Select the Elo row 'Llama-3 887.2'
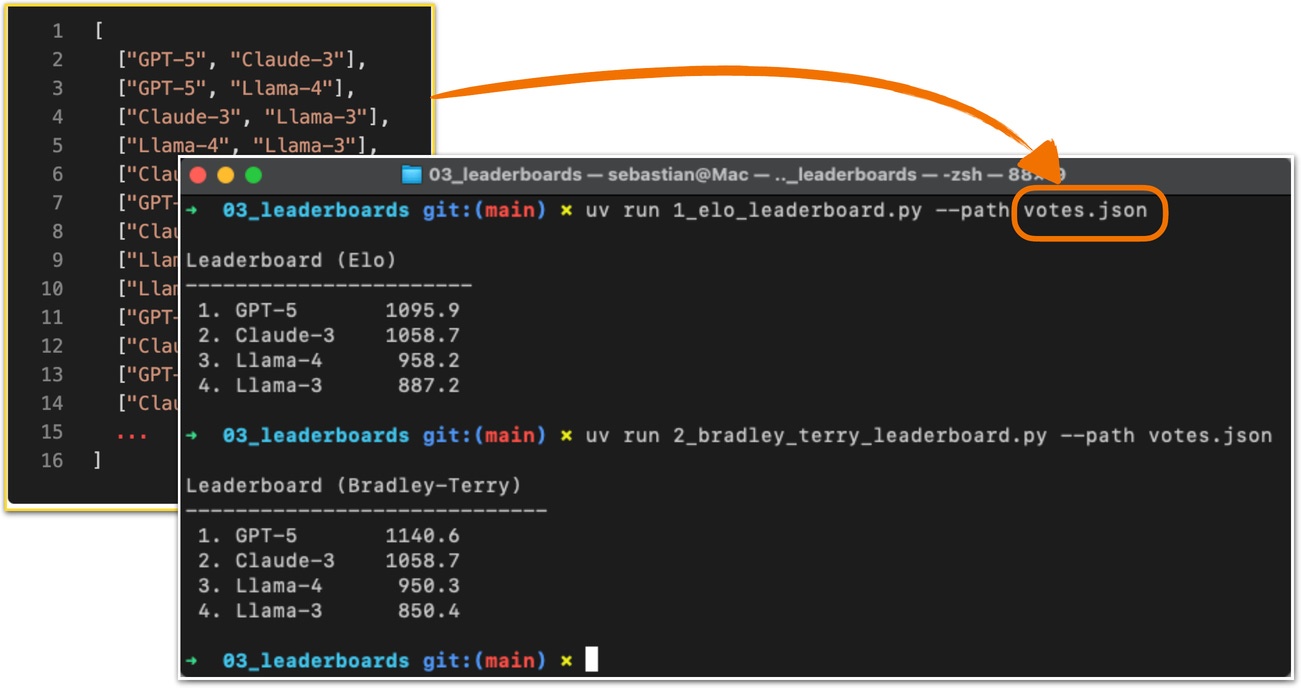This screenshot has width=1301, height=688. 329,385
